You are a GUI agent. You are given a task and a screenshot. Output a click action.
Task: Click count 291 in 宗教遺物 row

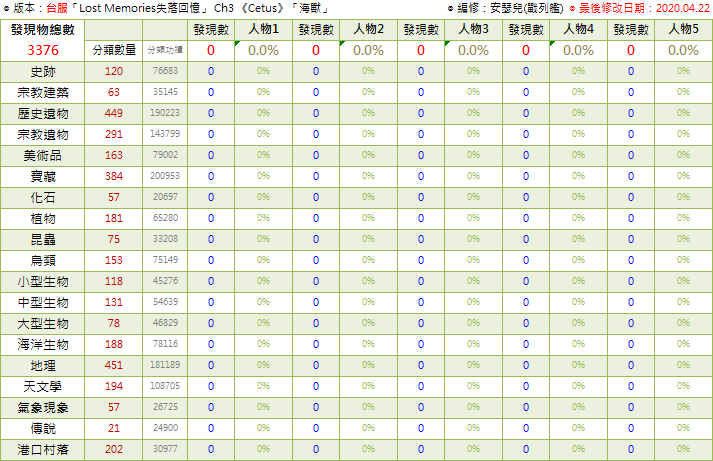(x=114, y=134)
